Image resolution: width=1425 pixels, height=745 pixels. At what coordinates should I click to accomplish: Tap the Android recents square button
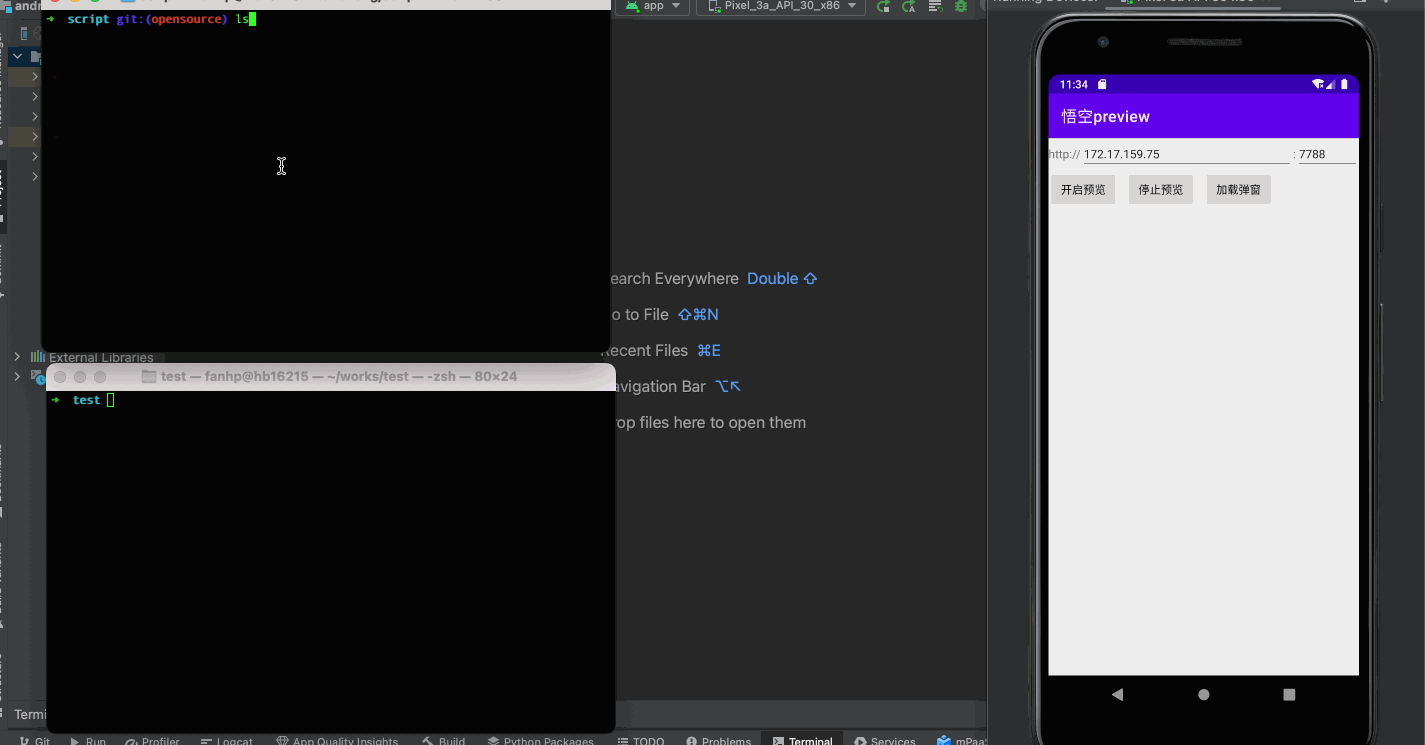[x=1289, y=694]
